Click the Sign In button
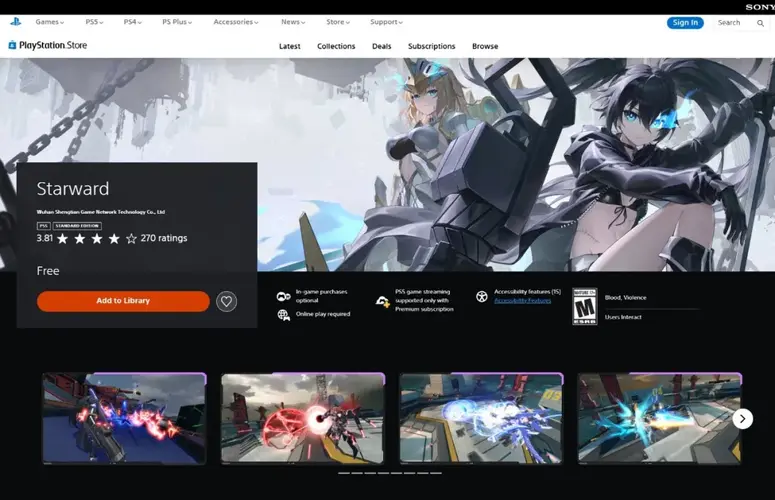The image size is (775, 500). click(x=685, y=23)
